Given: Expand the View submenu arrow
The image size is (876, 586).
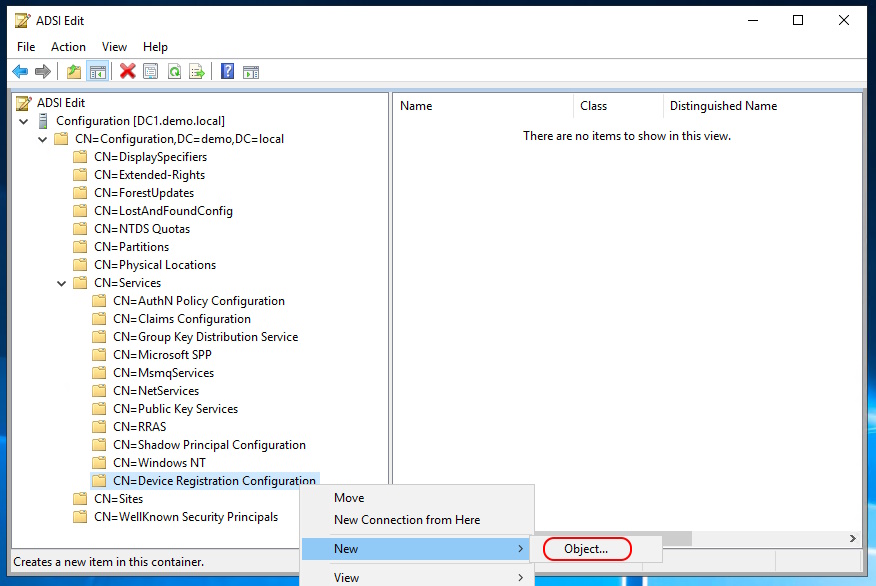Looking at the screenshot, I should (x=520, y=578).
